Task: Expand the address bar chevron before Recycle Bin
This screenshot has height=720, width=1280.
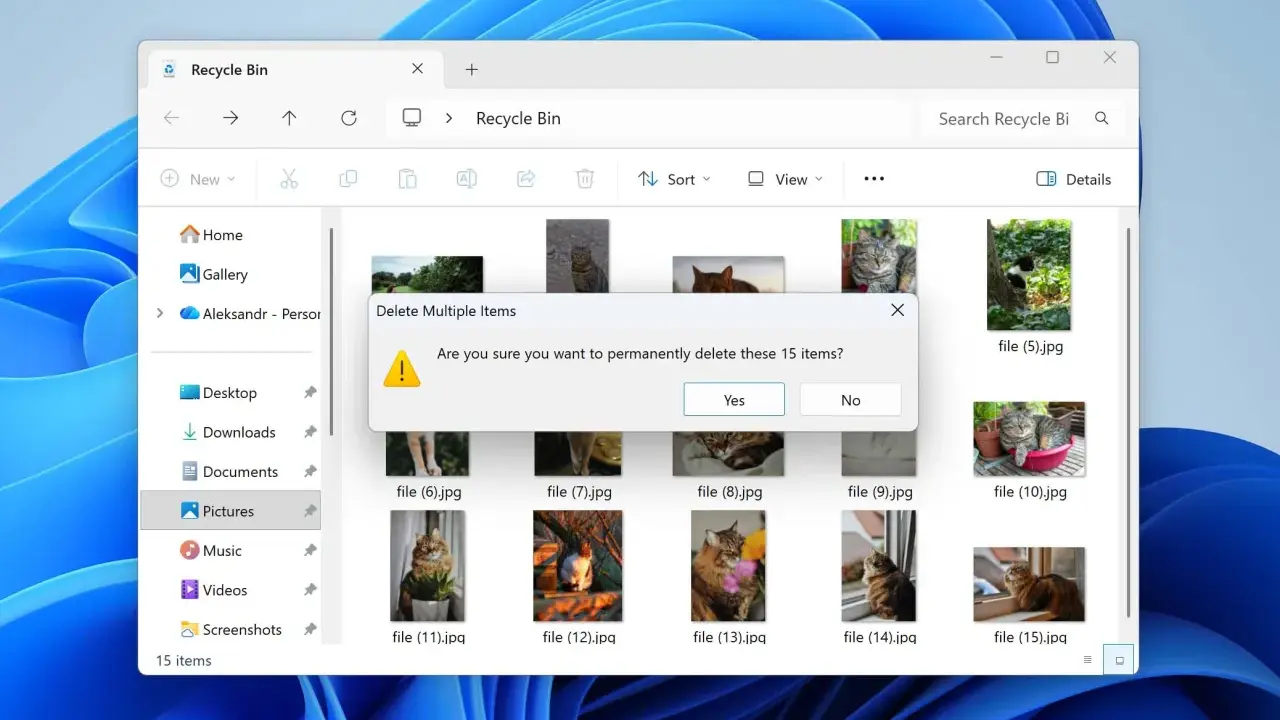Action: [449, 118]
